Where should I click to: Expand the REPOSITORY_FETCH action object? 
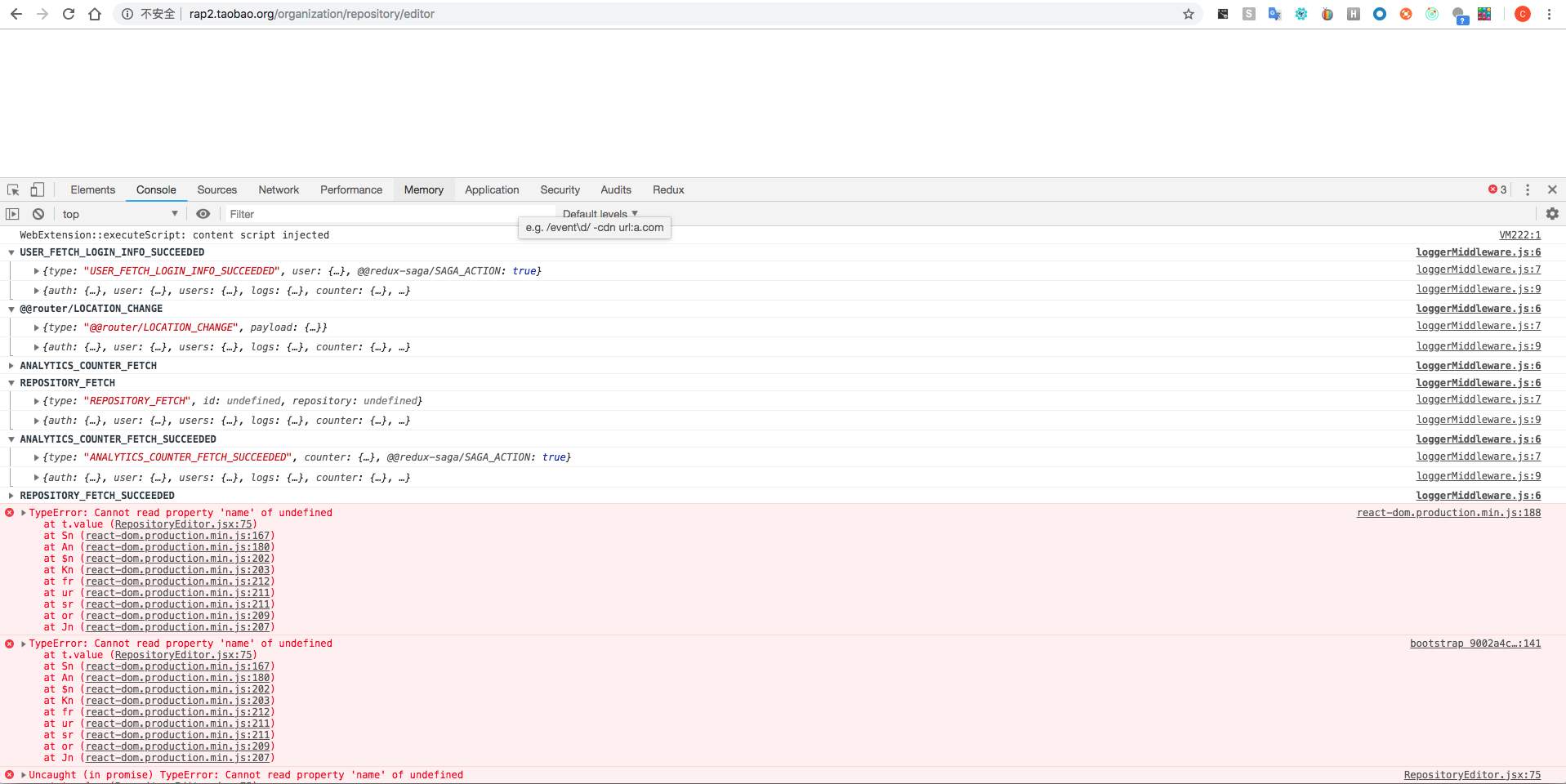37,401
